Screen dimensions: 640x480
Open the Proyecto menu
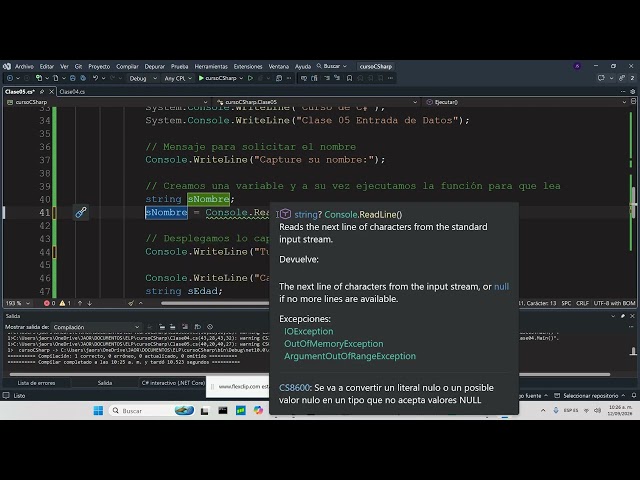coord(99,66)
